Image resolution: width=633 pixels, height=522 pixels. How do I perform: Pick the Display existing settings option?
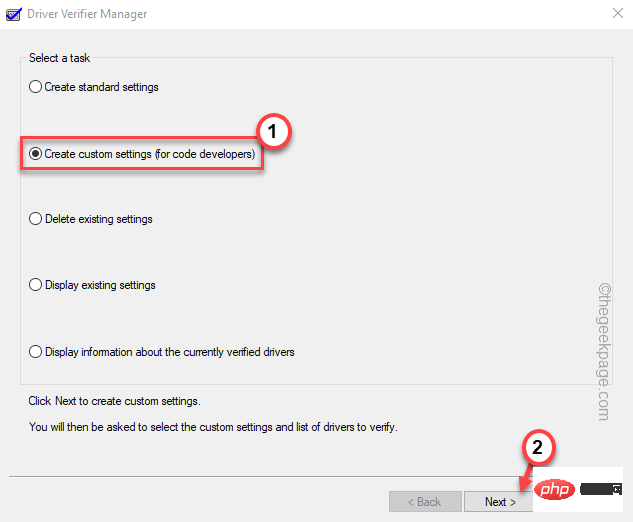click(x=92, y=285)
